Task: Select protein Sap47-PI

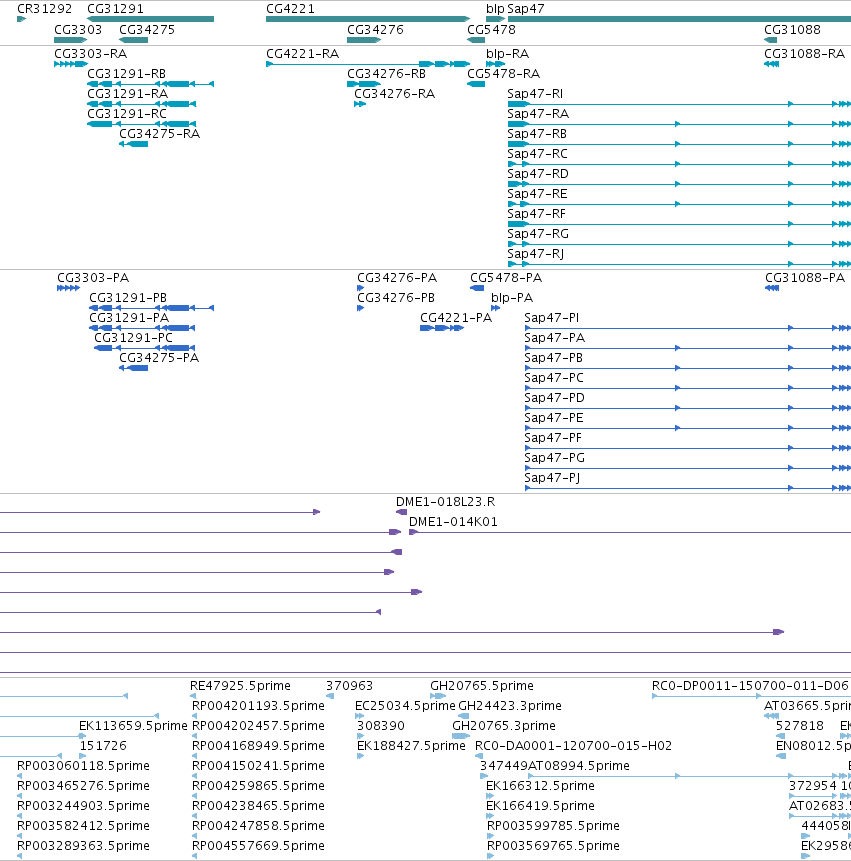Action: pos(552,318)
